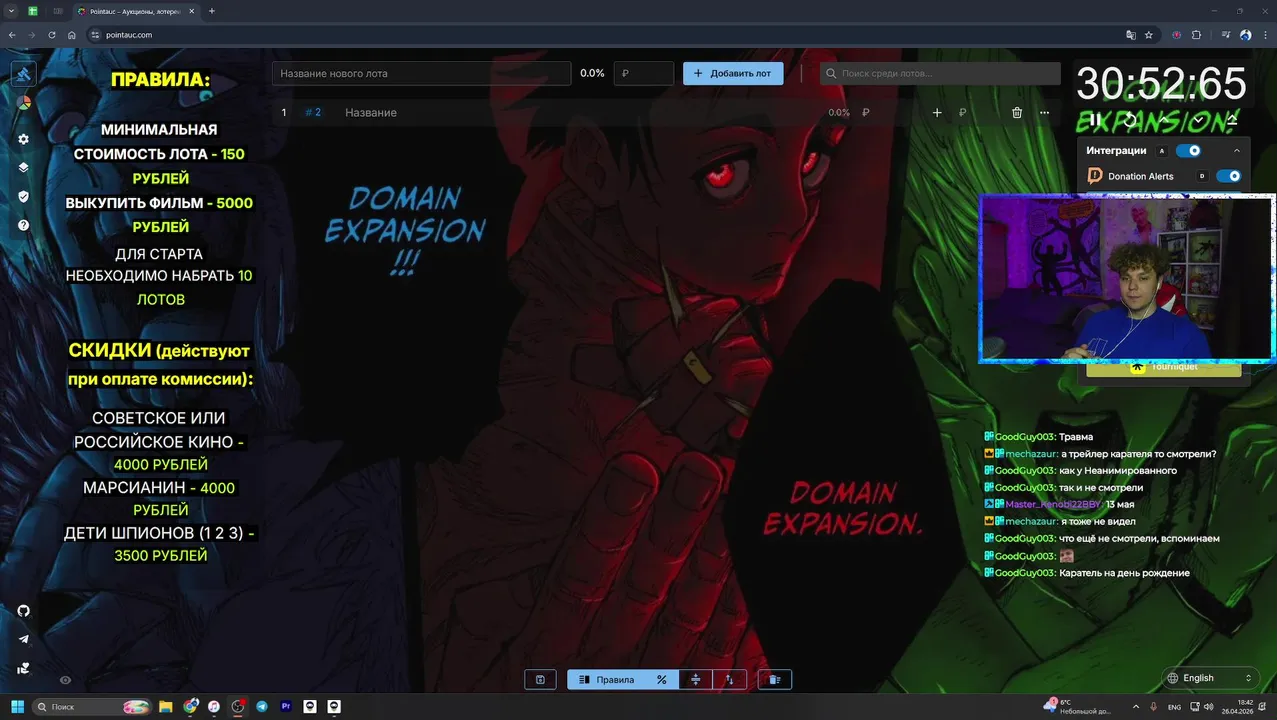Open the English language dropdown
Image resolution: width=1277 pixels, height=720 pixels.
pyautogui.click(x=1209, y=678)
